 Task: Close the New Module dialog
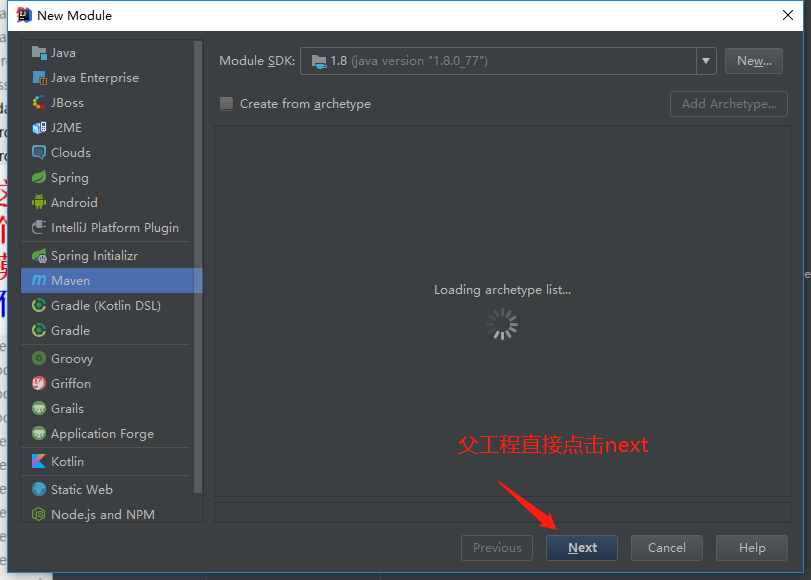click(x=788, y=15)
